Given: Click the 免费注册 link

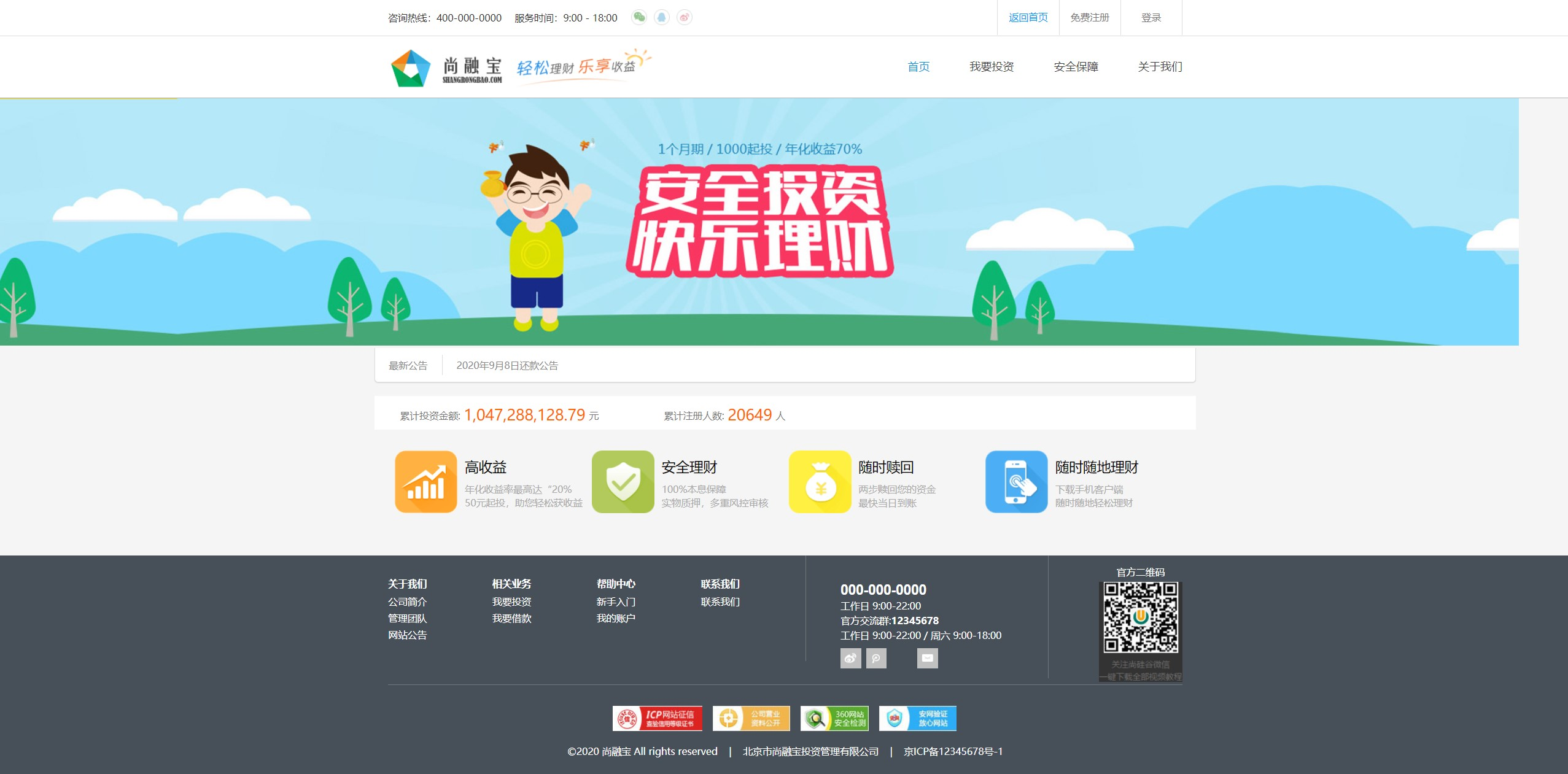Looking at the screenshot, I should click(x=1089, y=17).
